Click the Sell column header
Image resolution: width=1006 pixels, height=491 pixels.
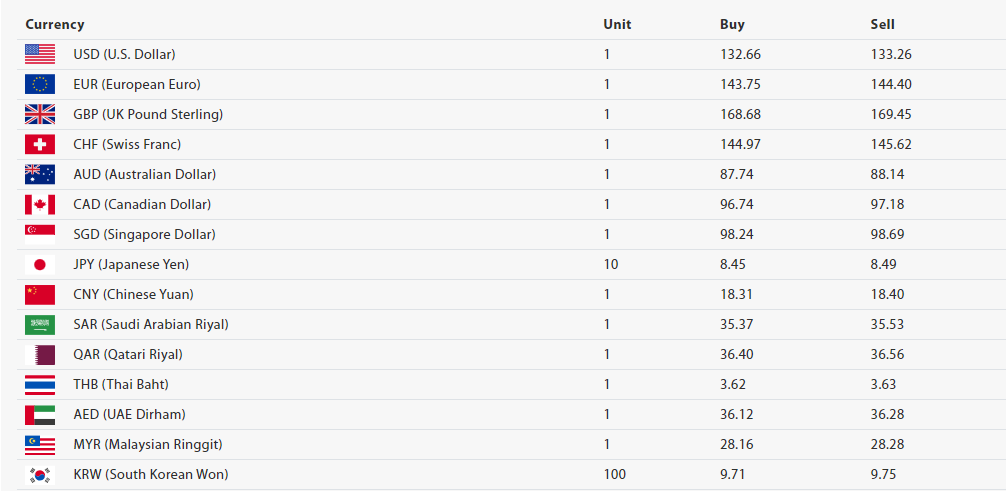coord(883,24)
